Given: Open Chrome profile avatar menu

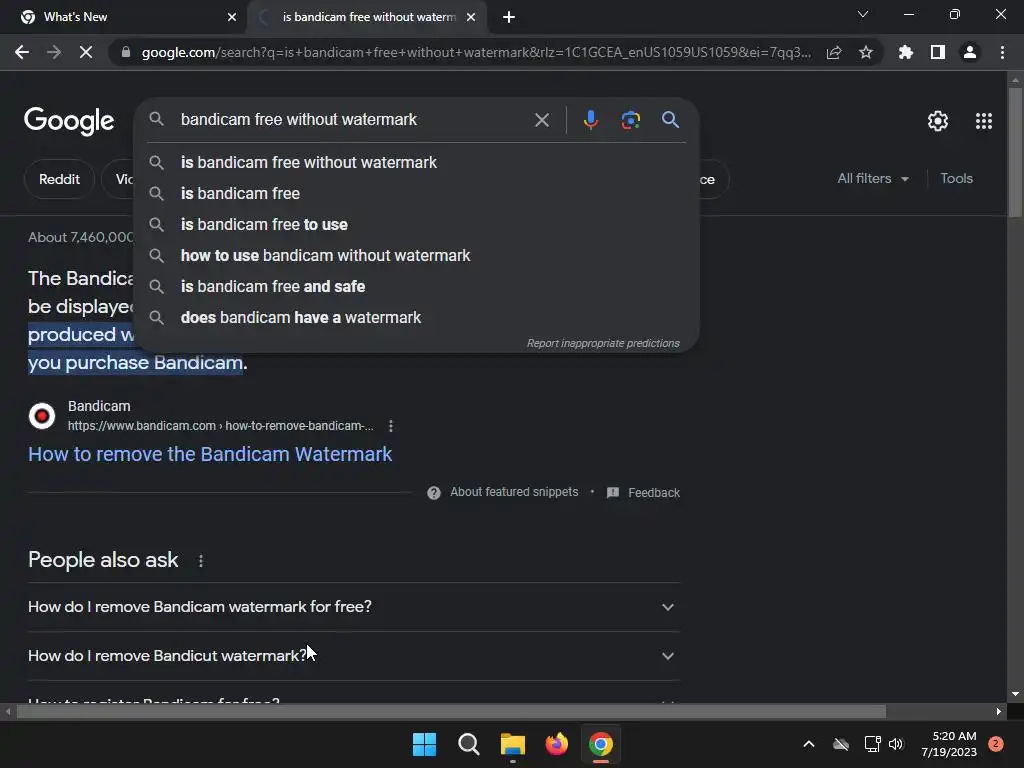Looking at the screenshot, I should 970,52.
